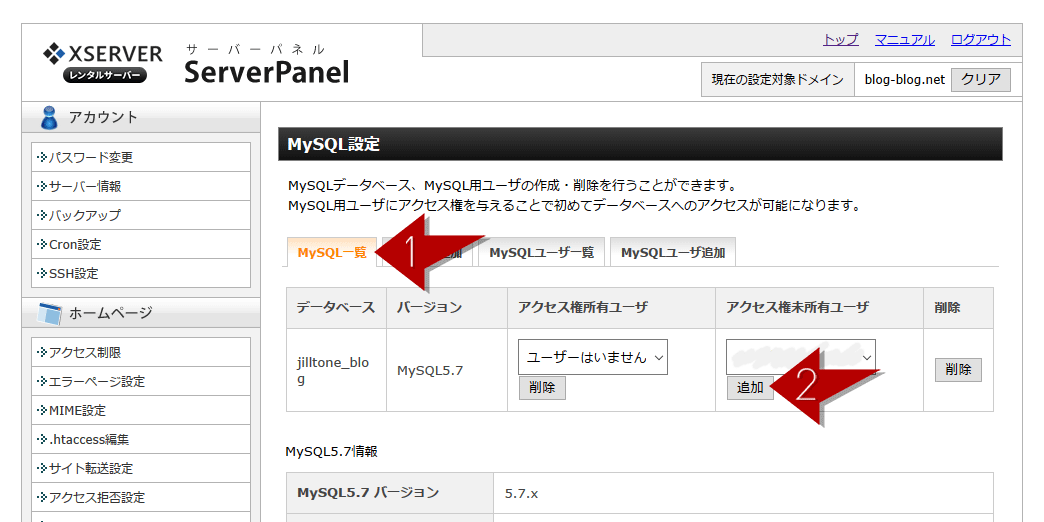Viewport: 1044px width, 522px height.
Task: Open サーバー情報 in the sidebar
Action: coord(141,186)
